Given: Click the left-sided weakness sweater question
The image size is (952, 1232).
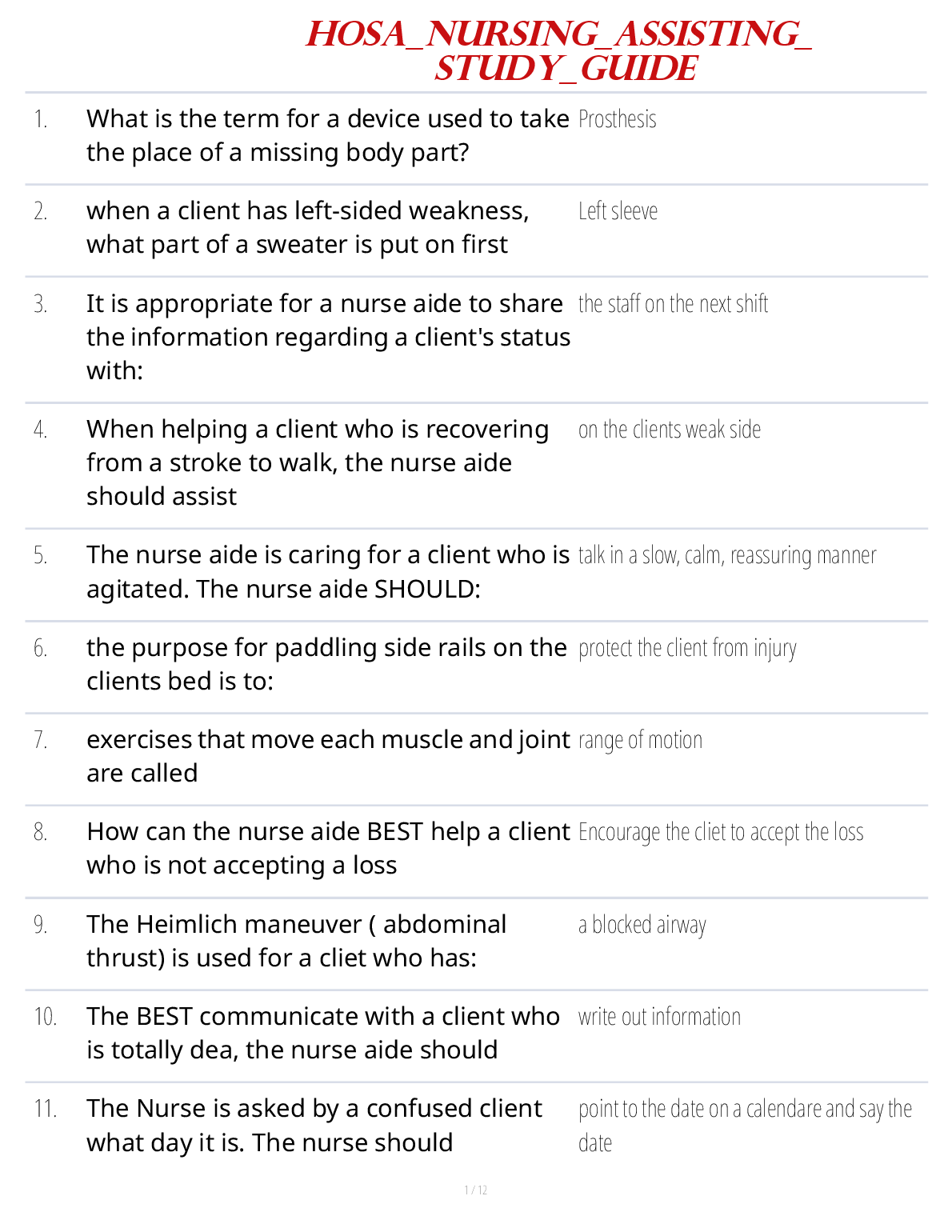Looking at the screenshot, I should click(307, 227).
